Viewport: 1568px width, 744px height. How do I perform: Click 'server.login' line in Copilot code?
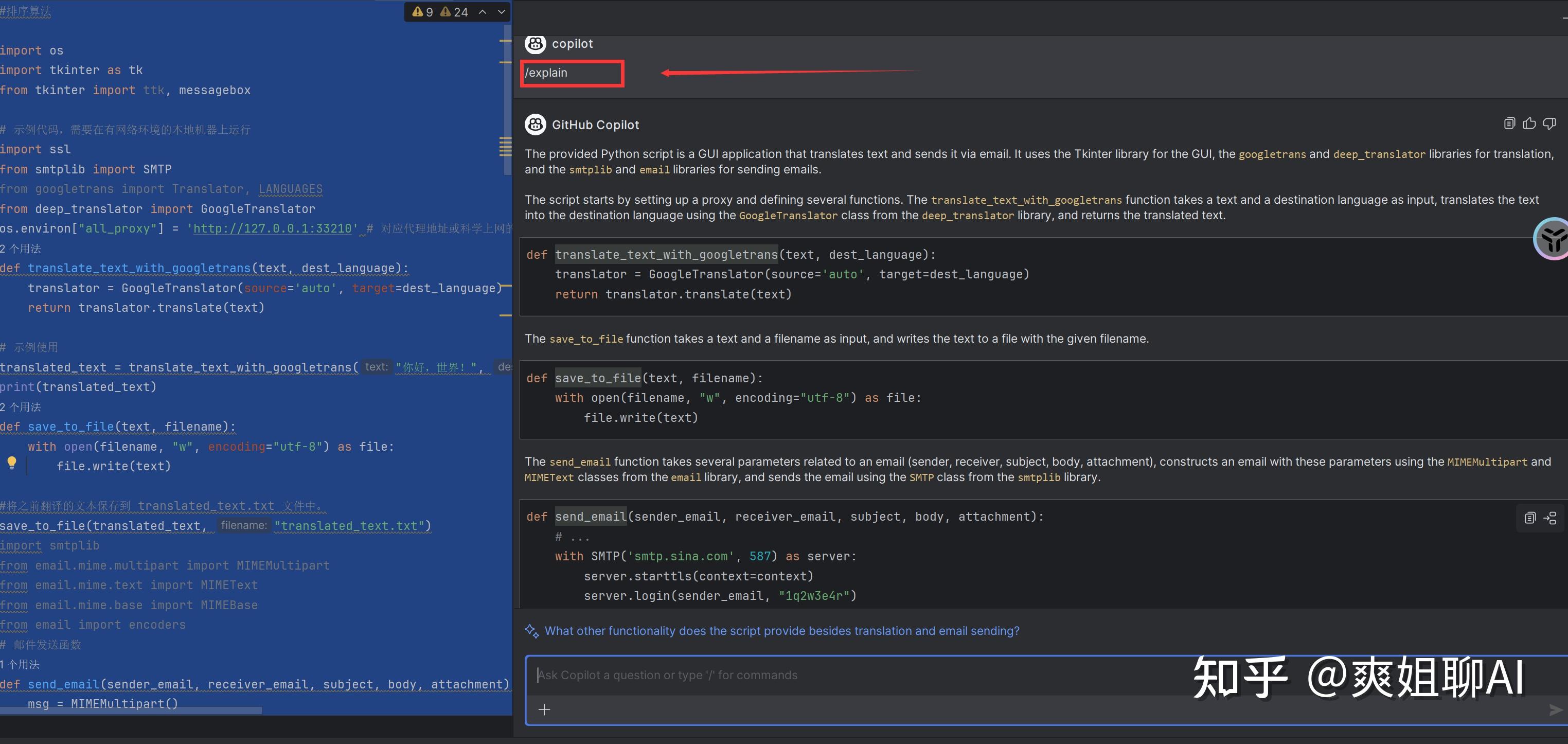[x=720, y=596]
